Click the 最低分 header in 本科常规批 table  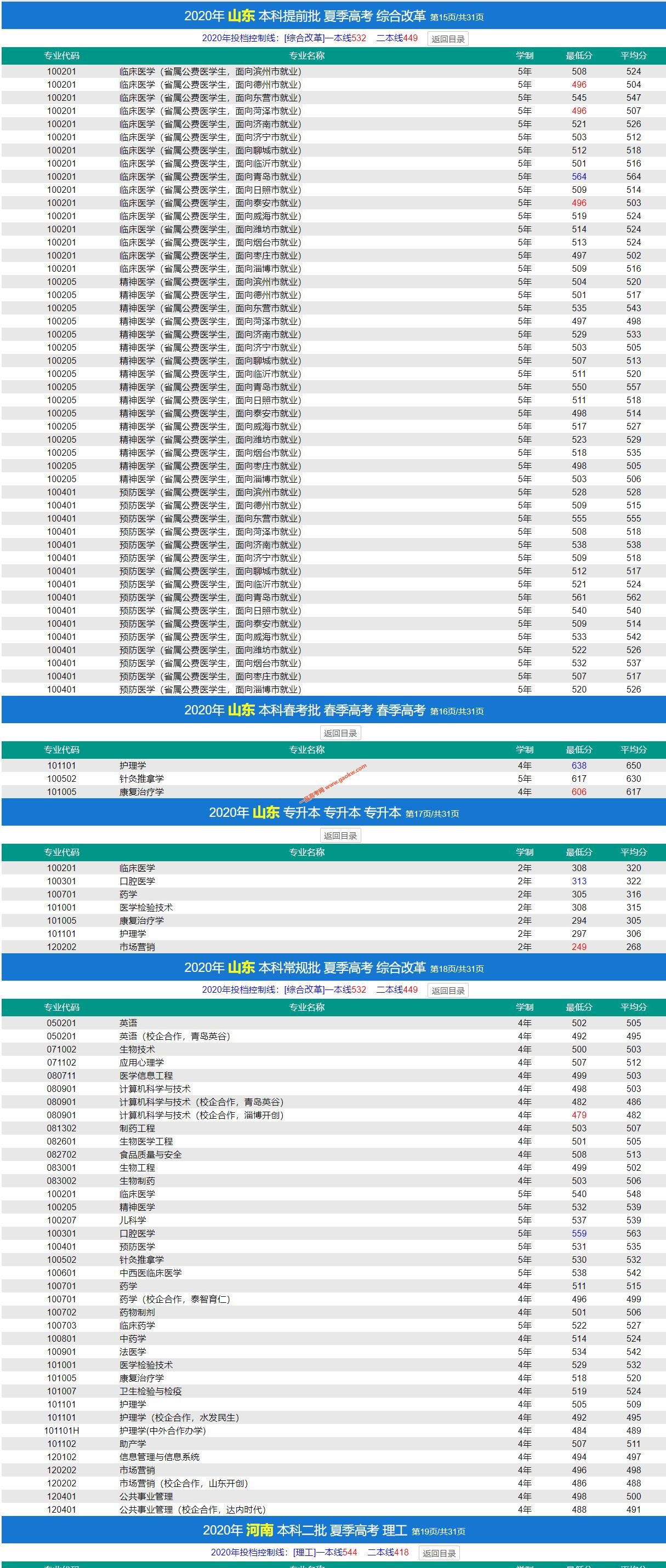(579, 1008)
